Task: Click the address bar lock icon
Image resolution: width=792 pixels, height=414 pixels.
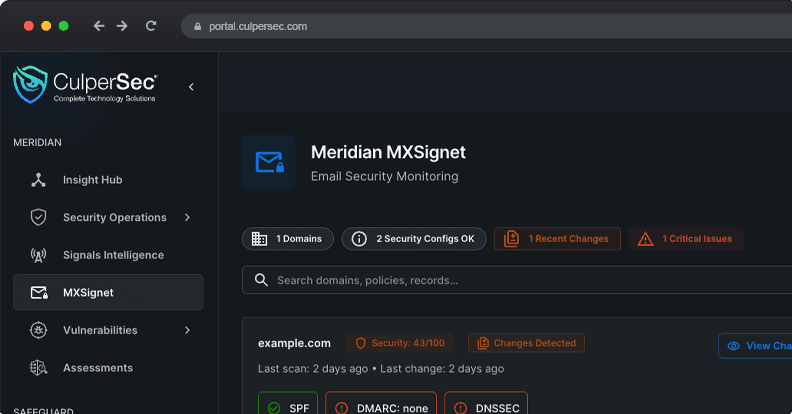Action: coord(197,26)
